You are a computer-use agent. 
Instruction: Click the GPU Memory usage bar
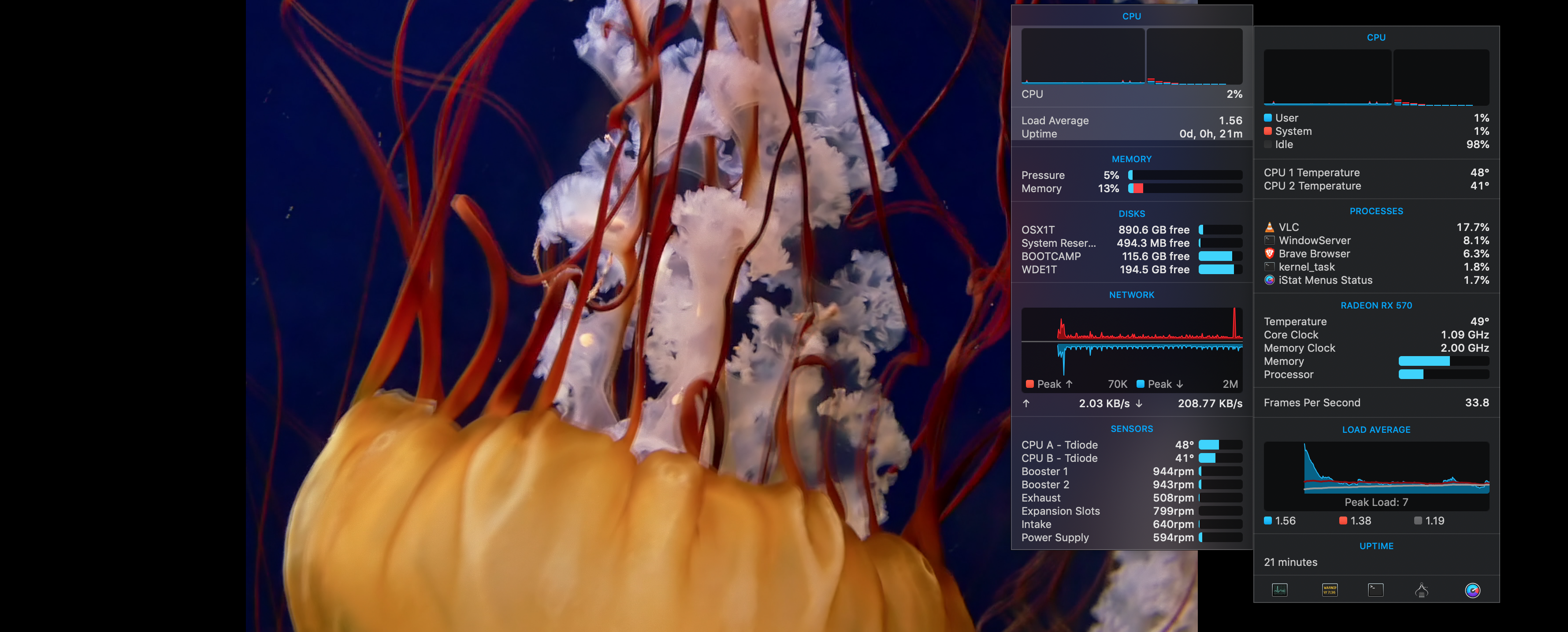pyautogui.click(x=1443, y=361)
